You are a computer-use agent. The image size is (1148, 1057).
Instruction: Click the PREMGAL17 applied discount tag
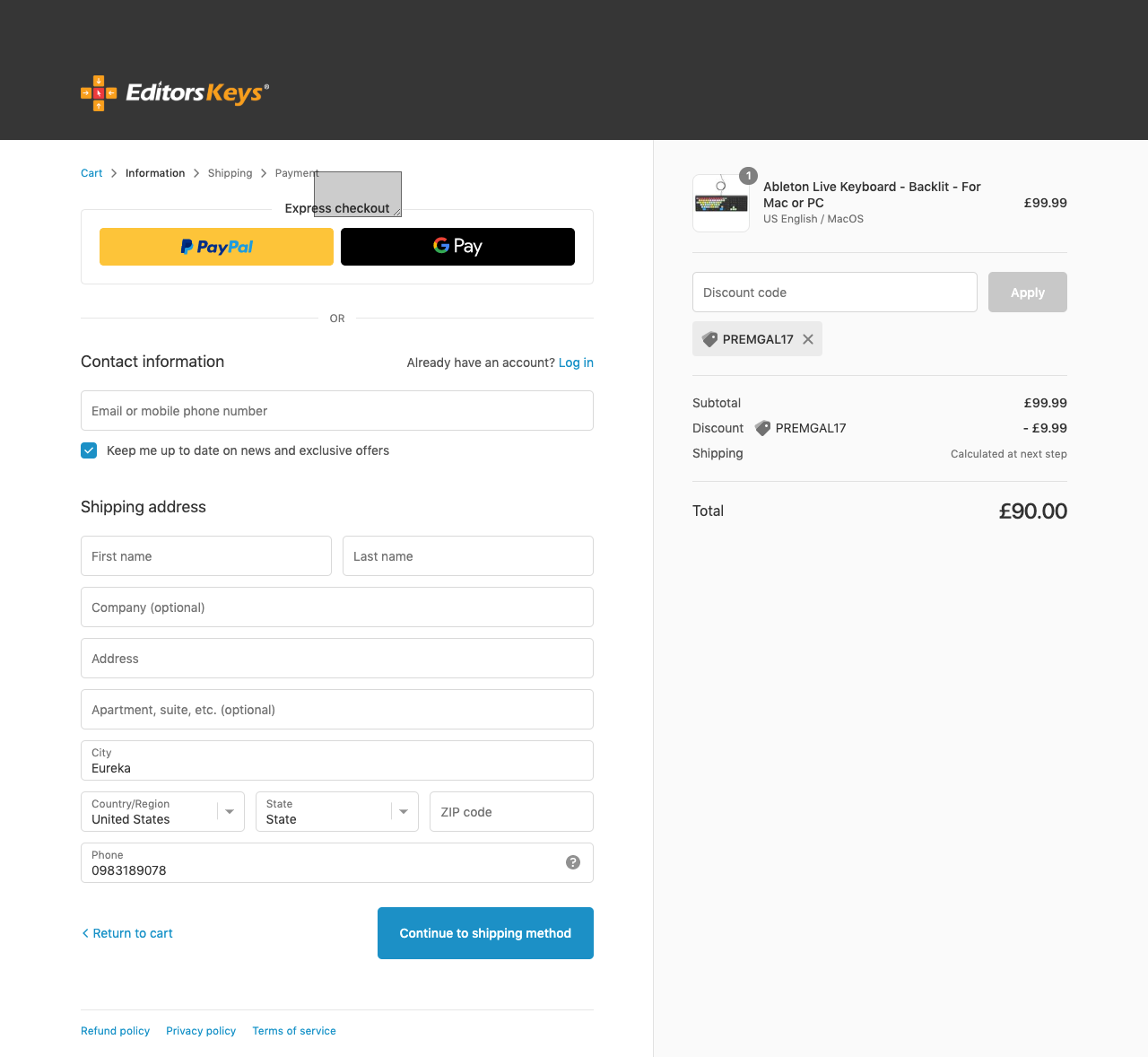click(757, 339)
